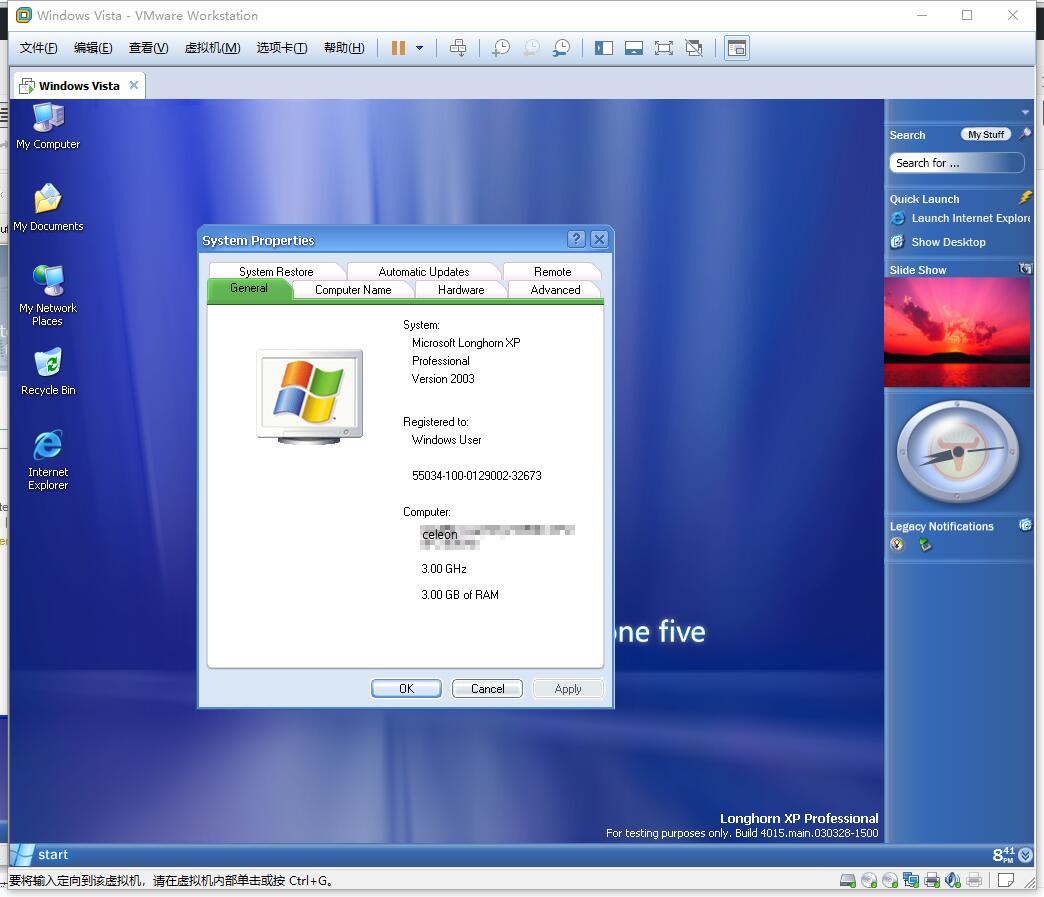
Task: Open the 文件(F) menu
Action: (39, 48)
